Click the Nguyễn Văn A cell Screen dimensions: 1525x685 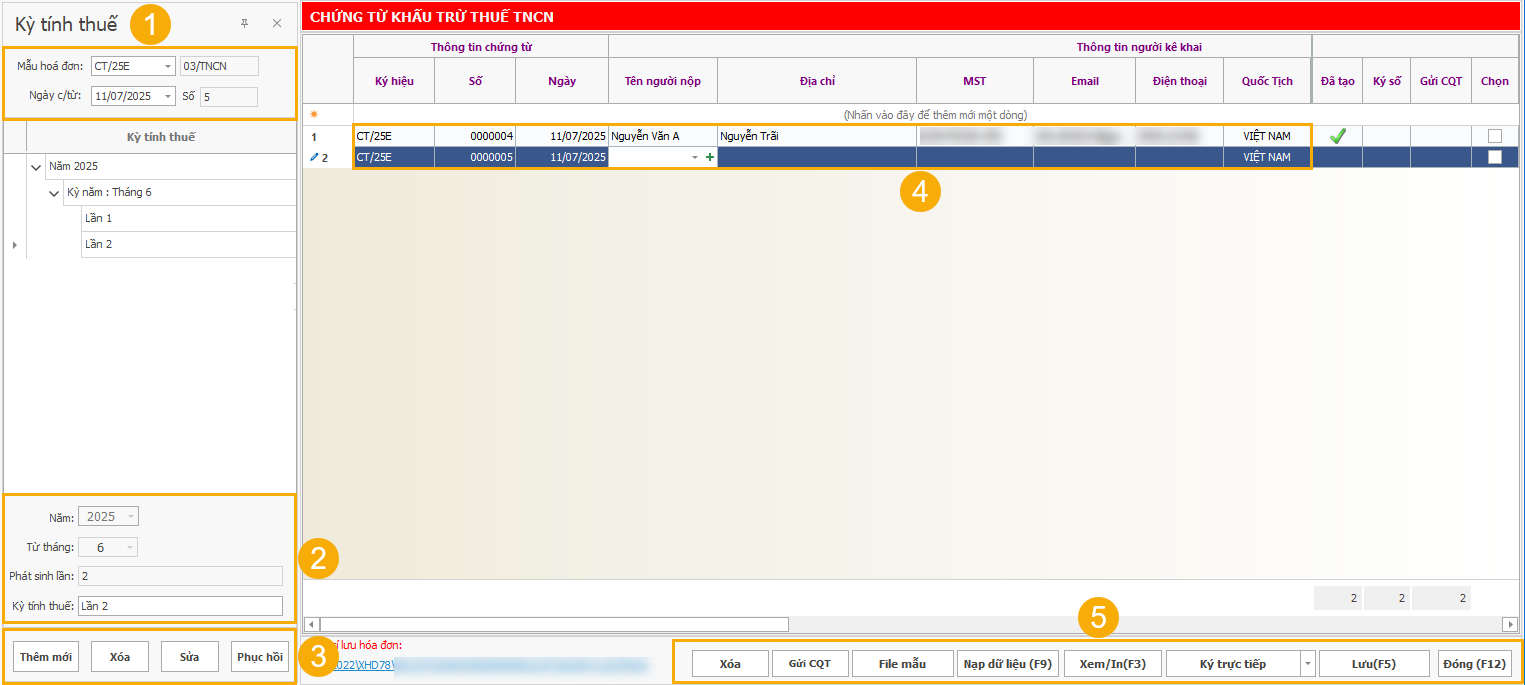tap(663, 136)
